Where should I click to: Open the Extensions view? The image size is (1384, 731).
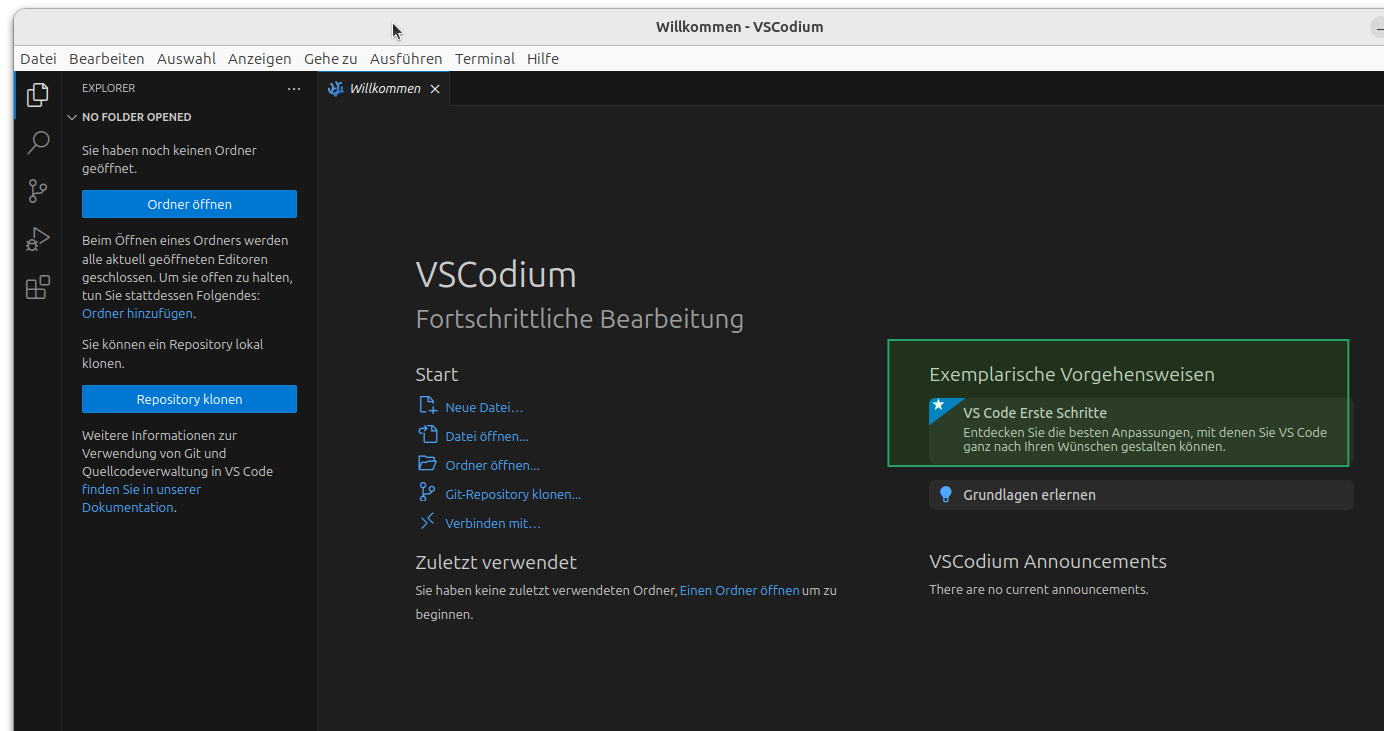click(x=37, y=287)
